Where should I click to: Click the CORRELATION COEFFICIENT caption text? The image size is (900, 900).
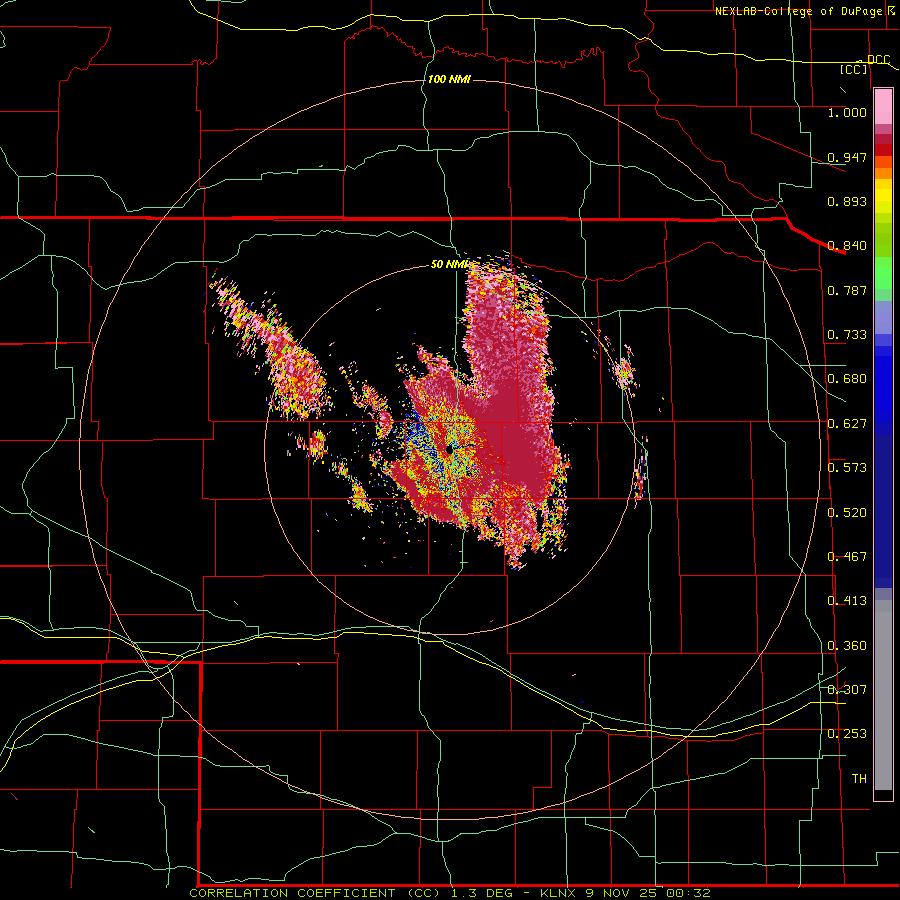coord(292,893)
